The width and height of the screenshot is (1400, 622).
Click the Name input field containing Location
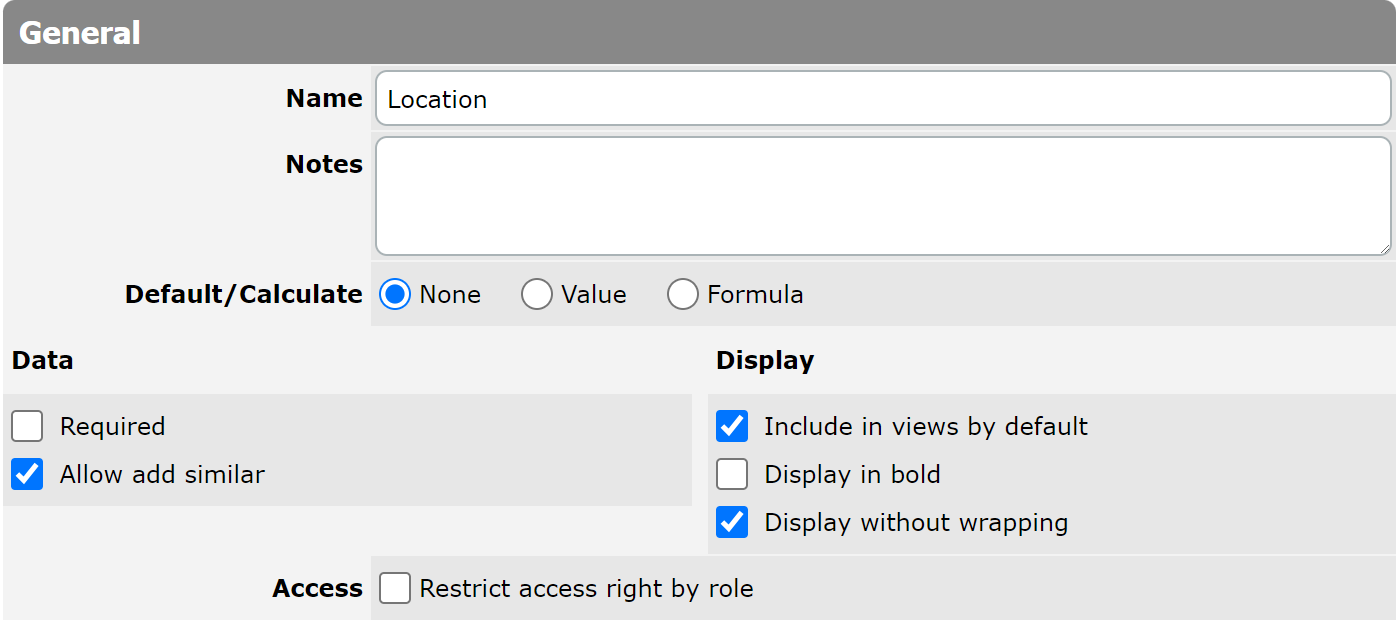pos(883,98)
